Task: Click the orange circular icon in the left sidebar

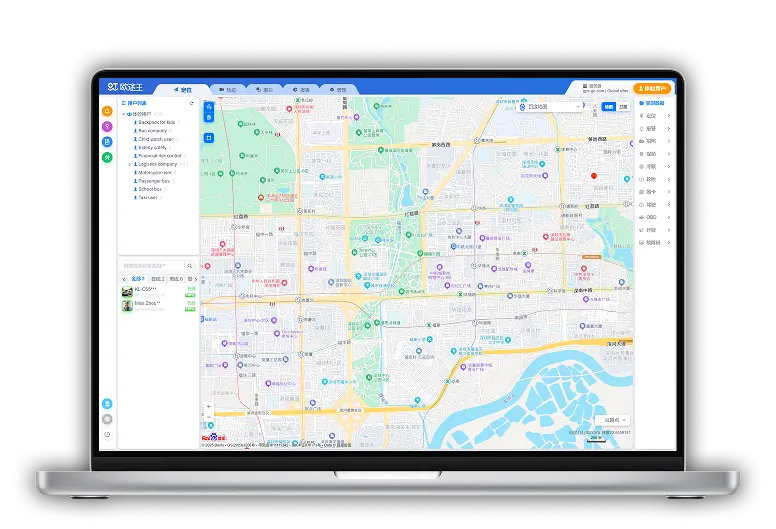Action: click(x=107, y=111)
